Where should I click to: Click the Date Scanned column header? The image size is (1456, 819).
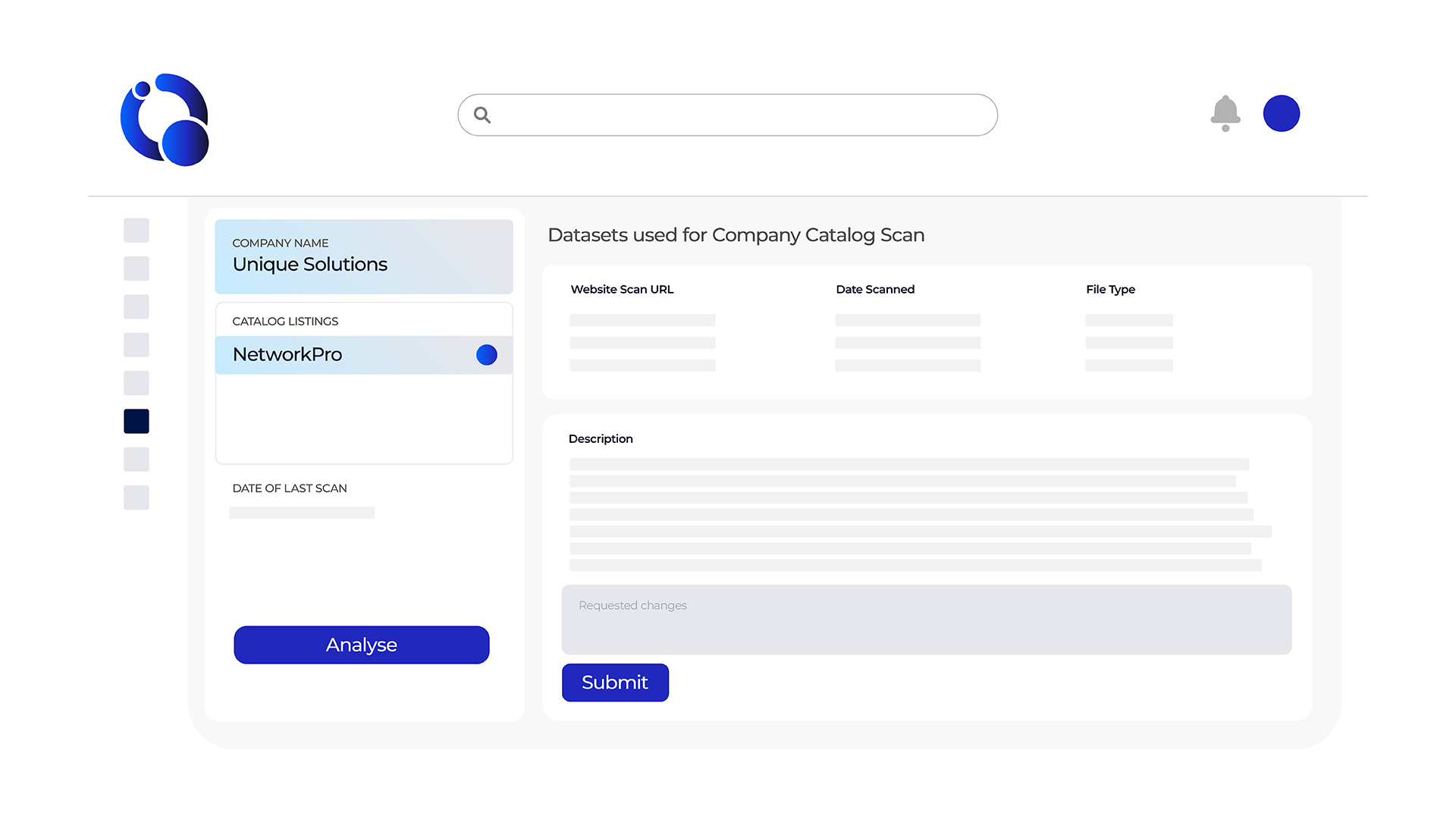click(x=874, y=290)
